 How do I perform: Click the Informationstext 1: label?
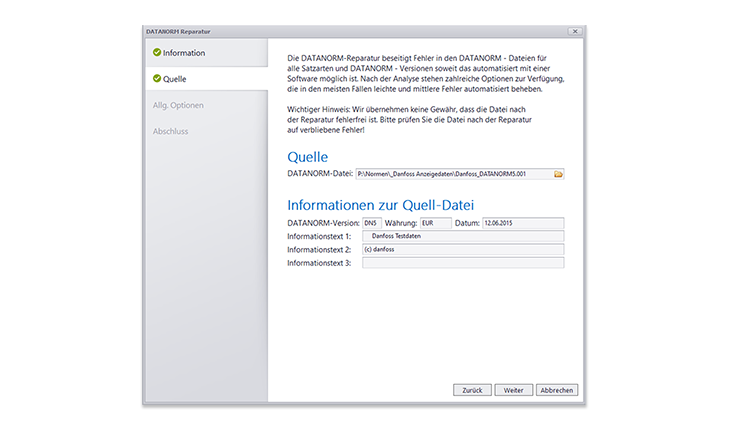319,237
